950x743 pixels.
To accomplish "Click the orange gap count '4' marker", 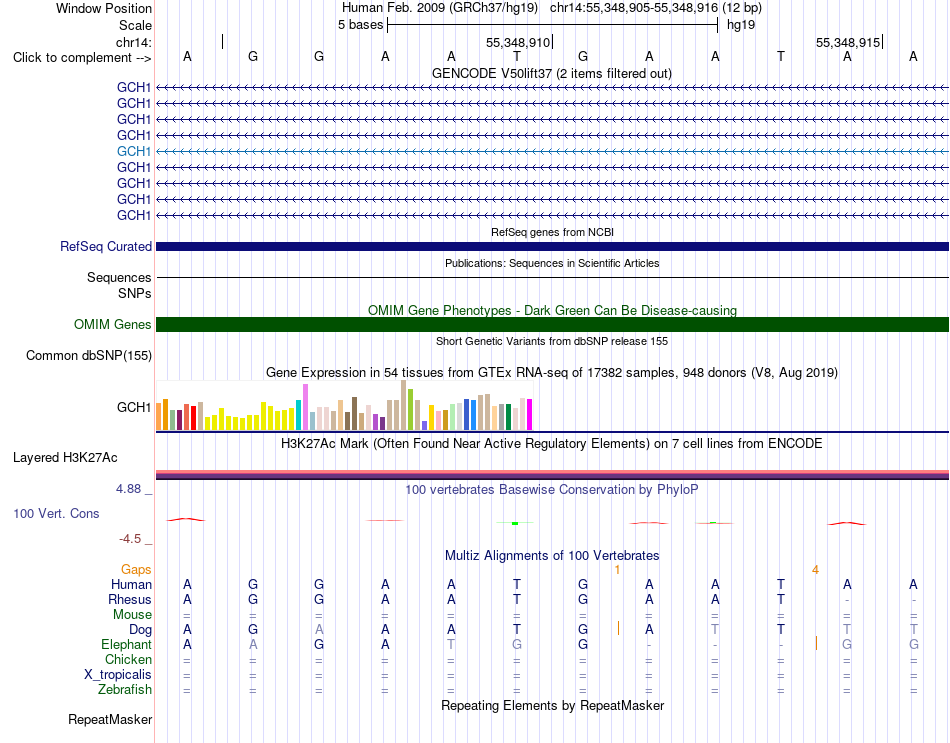I will click(x=815, y=570).
